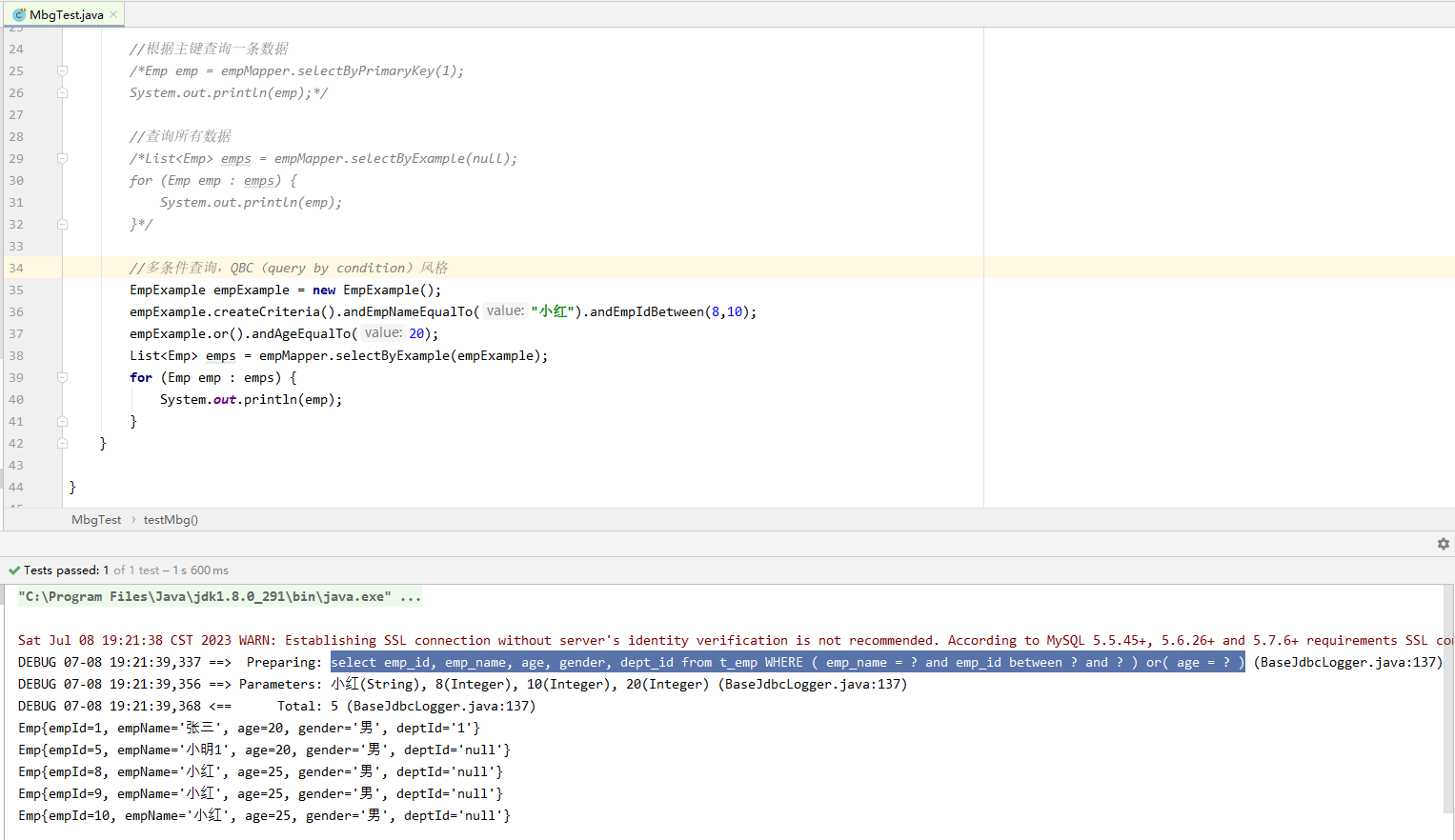Screen dimensions: 1455x840
Task: Click BaseJdbcLogger.java:137 link on Preparing line
Action: coord(1347,662)
